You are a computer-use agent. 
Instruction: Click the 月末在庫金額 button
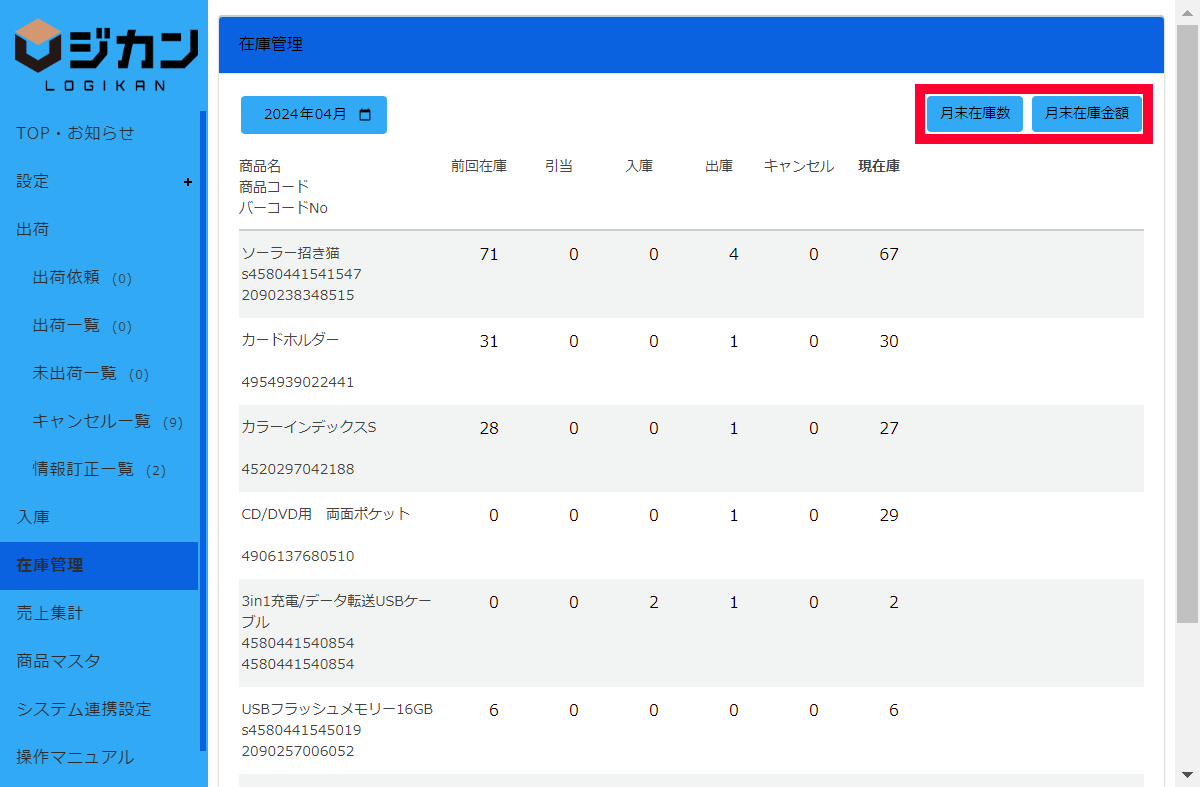point(1086,114)
